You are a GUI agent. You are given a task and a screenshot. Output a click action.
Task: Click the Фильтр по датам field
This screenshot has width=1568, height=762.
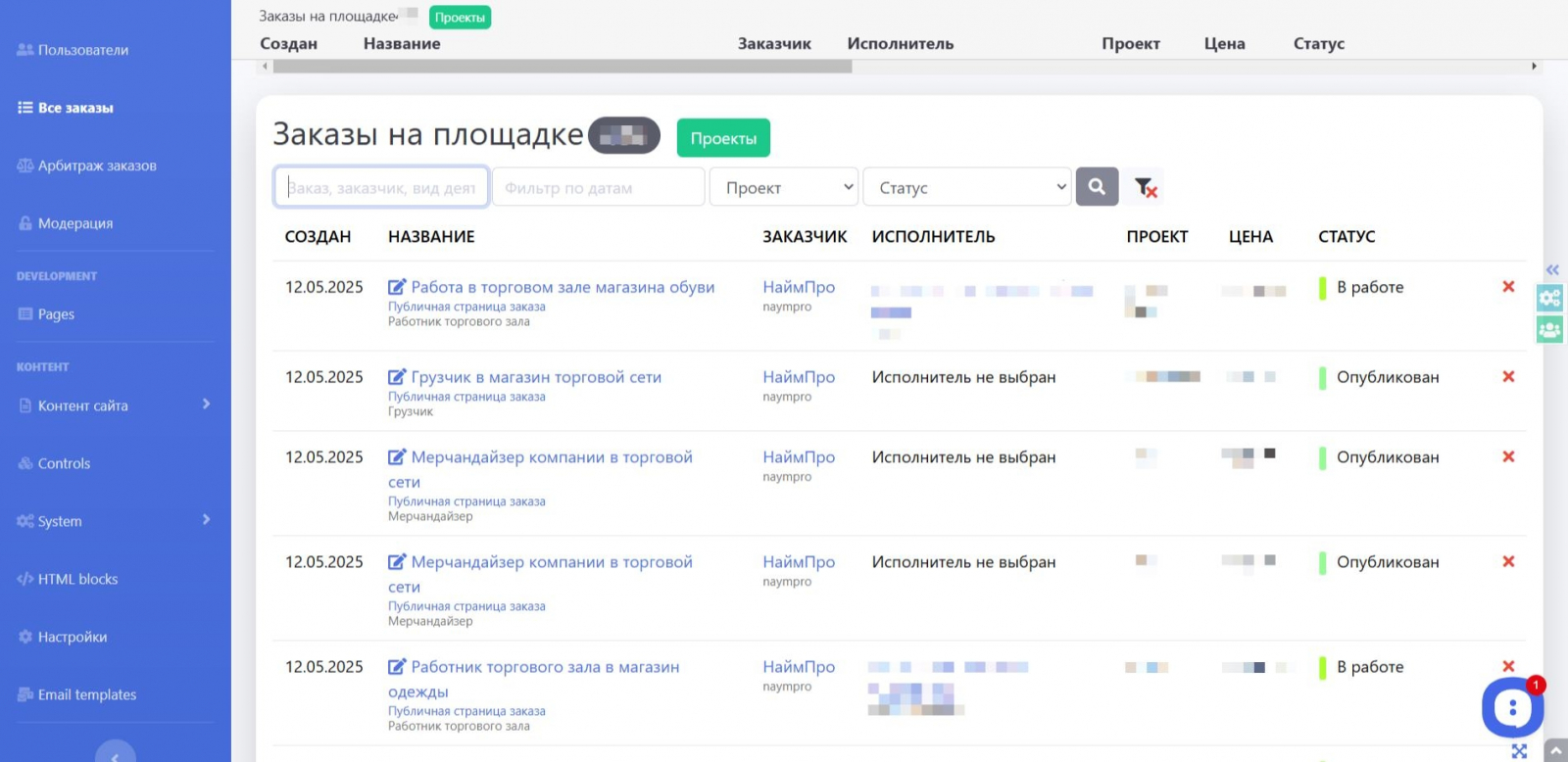598,187
